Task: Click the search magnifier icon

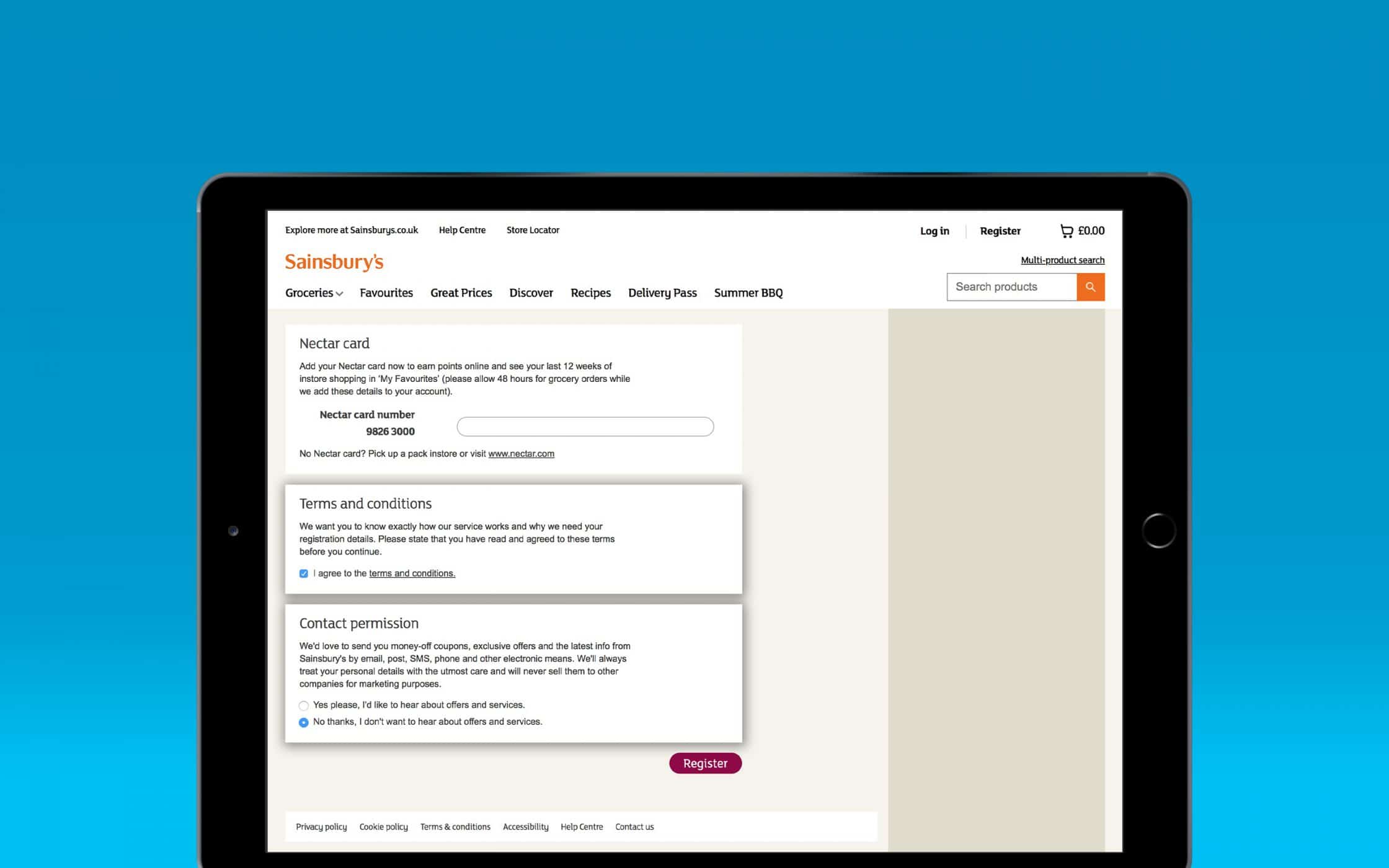Action: (x=1091, y=287)
